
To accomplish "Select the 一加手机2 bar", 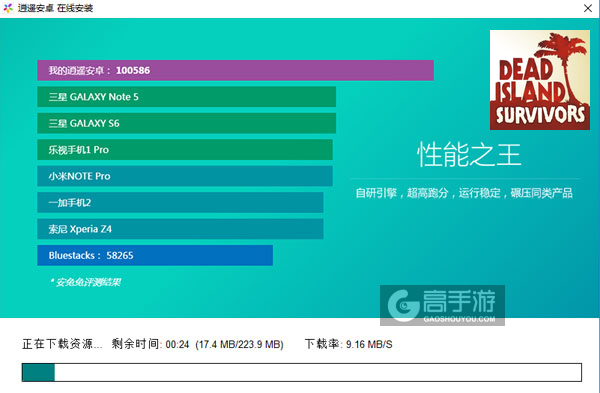I will click(x=180, y=202).
